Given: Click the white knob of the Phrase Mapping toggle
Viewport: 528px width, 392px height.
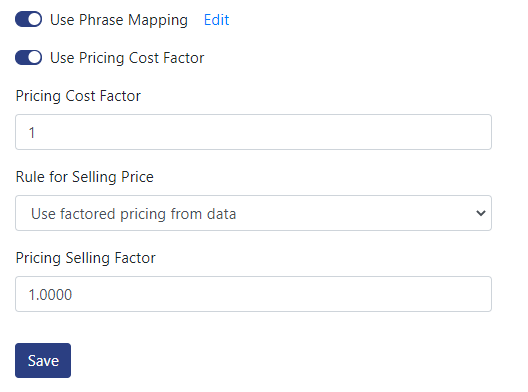Looking at the screenshot, I should click(35, 19).
